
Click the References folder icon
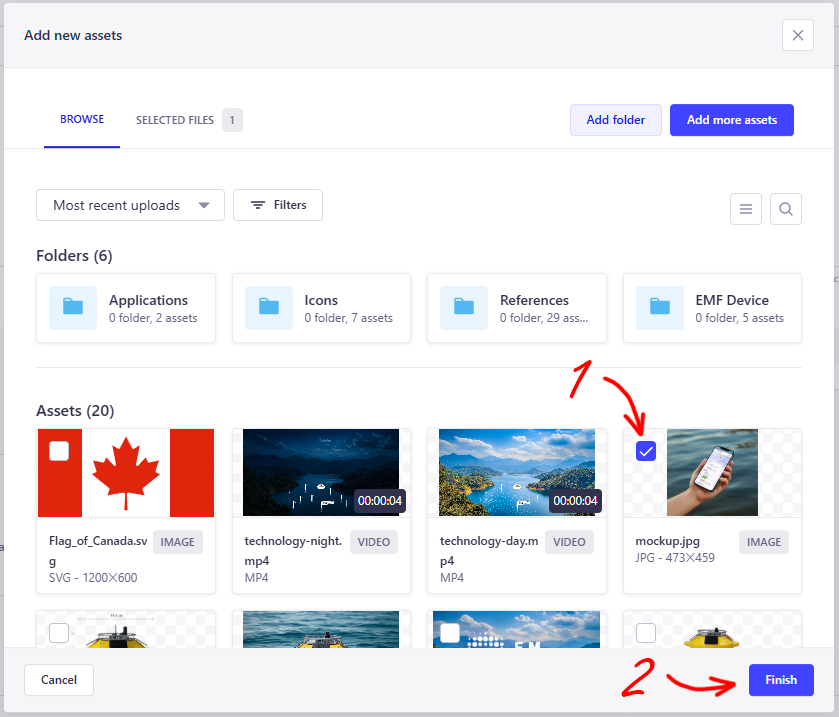click(464, 308)
